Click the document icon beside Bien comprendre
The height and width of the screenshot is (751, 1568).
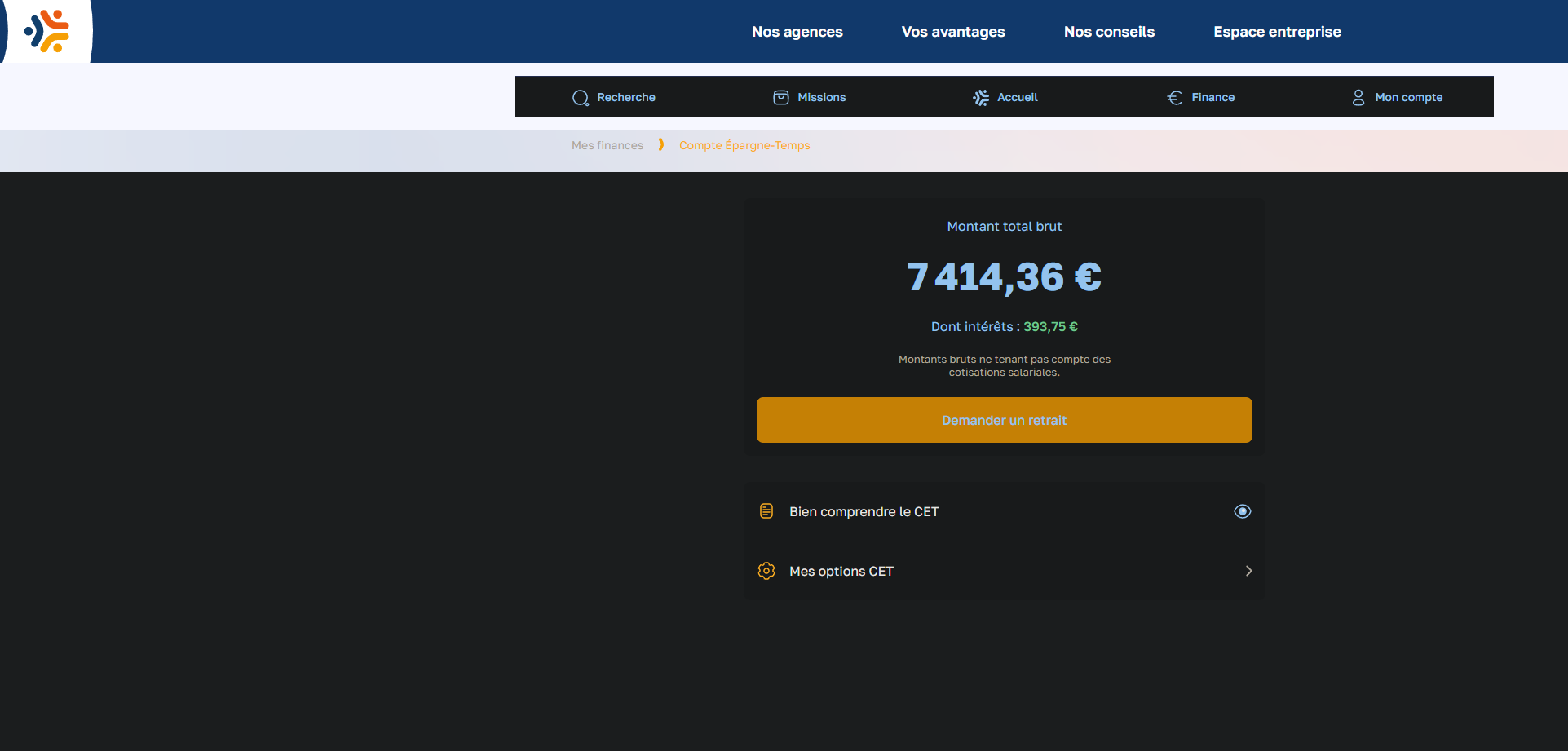(x=766, y=511)
